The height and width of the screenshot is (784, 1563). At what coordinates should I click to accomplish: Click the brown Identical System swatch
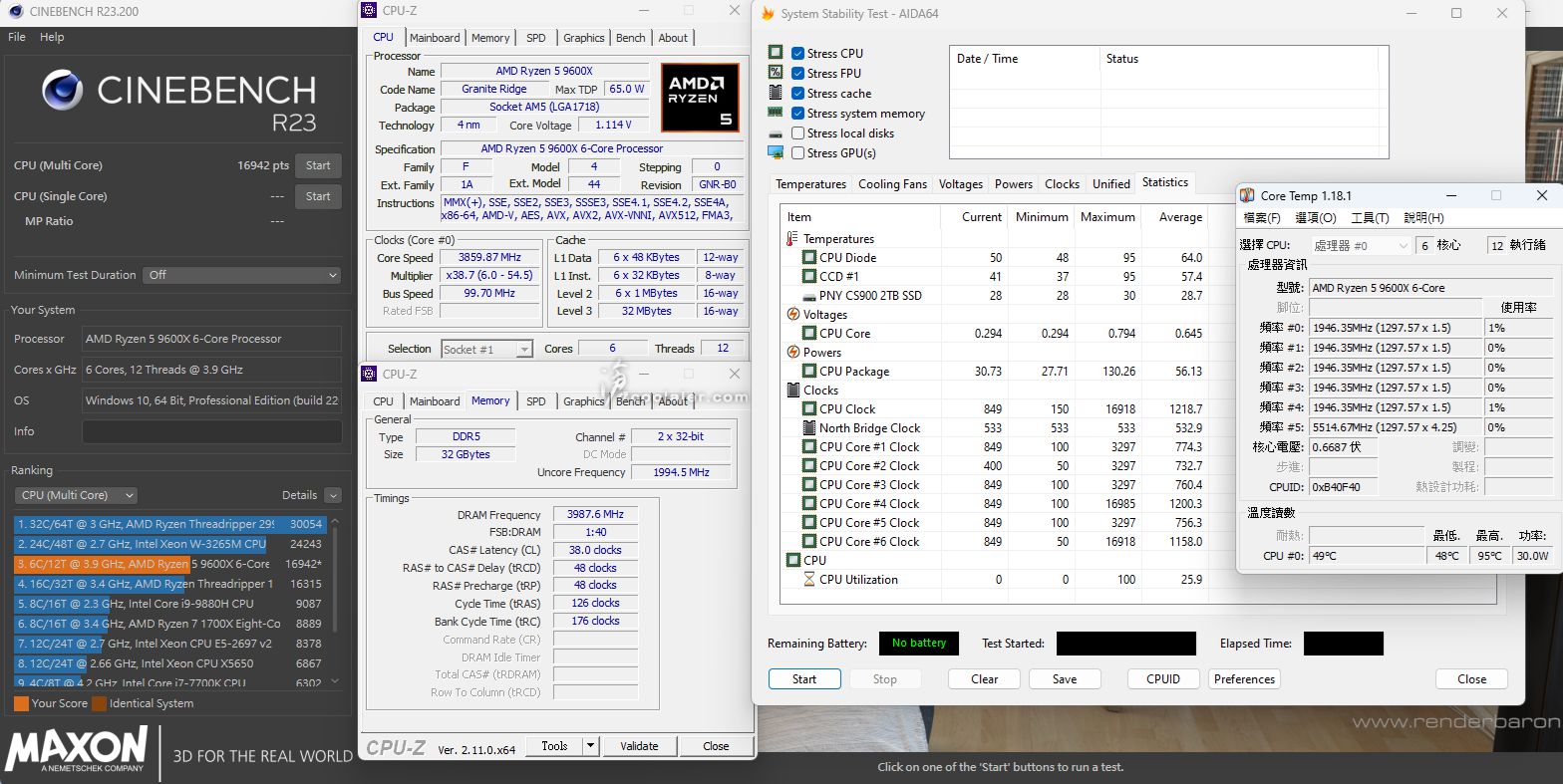(x=100, y=703)
